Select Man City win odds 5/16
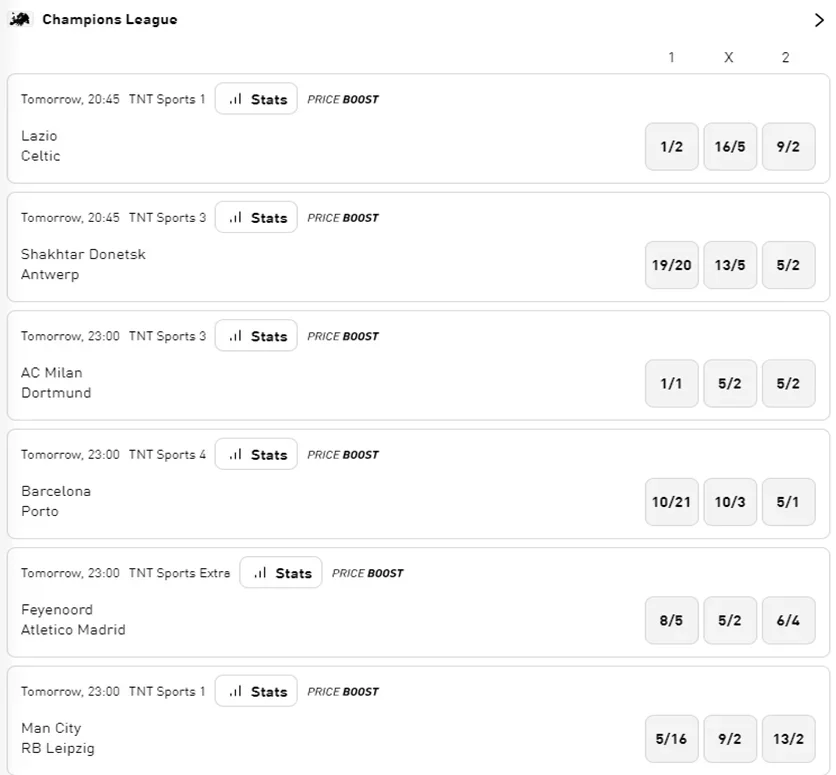 (x=672, y=739)
